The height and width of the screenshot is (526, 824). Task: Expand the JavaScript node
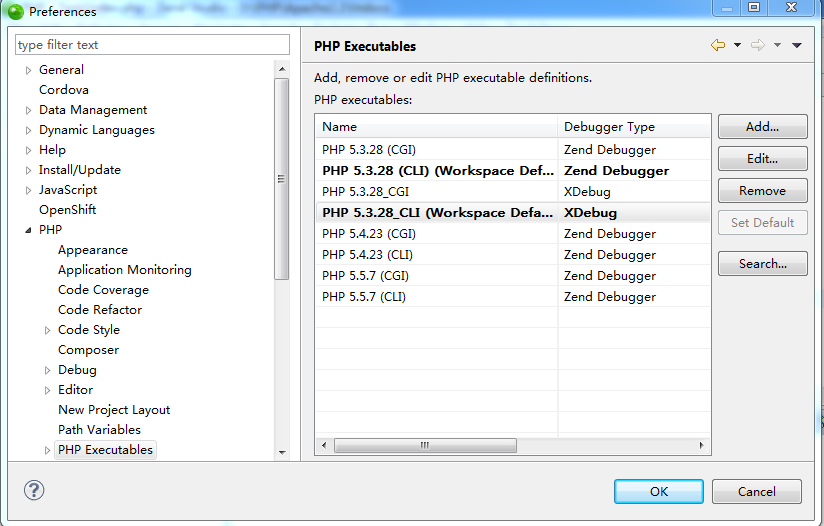click(28, 190)
